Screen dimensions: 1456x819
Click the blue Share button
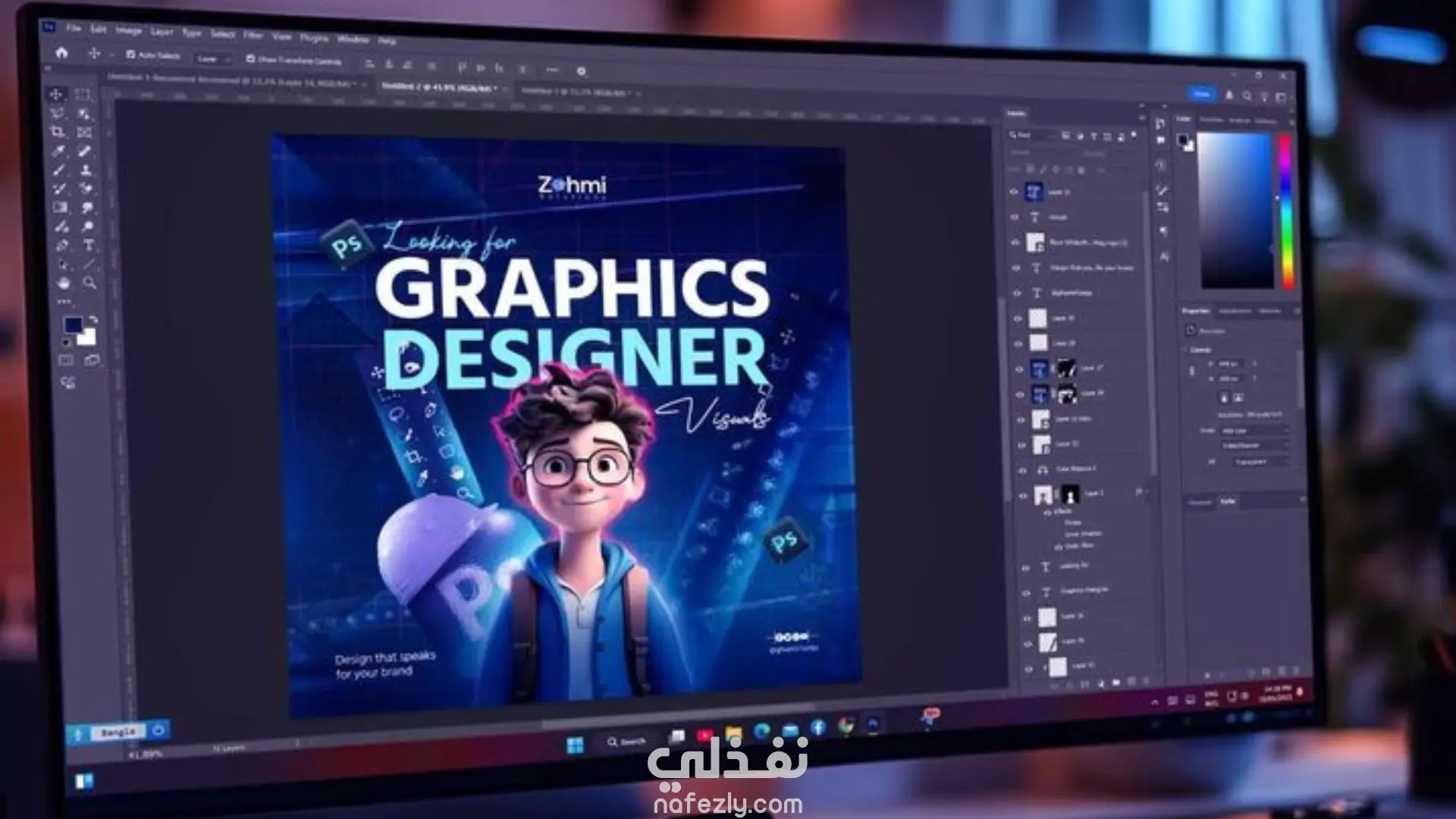[1202, 94]
